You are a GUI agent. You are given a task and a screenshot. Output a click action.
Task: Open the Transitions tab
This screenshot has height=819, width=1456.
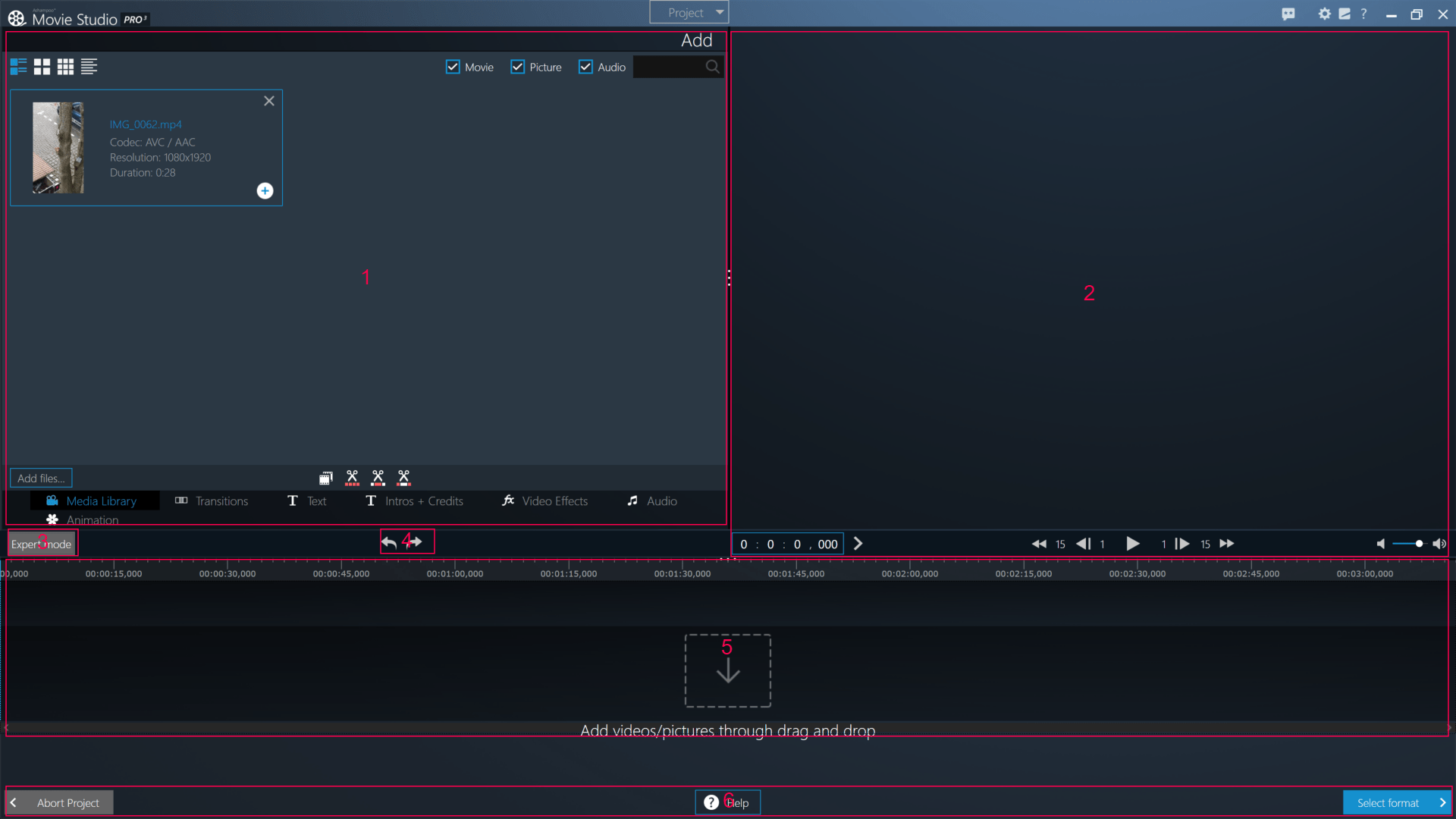pos(212,500)
